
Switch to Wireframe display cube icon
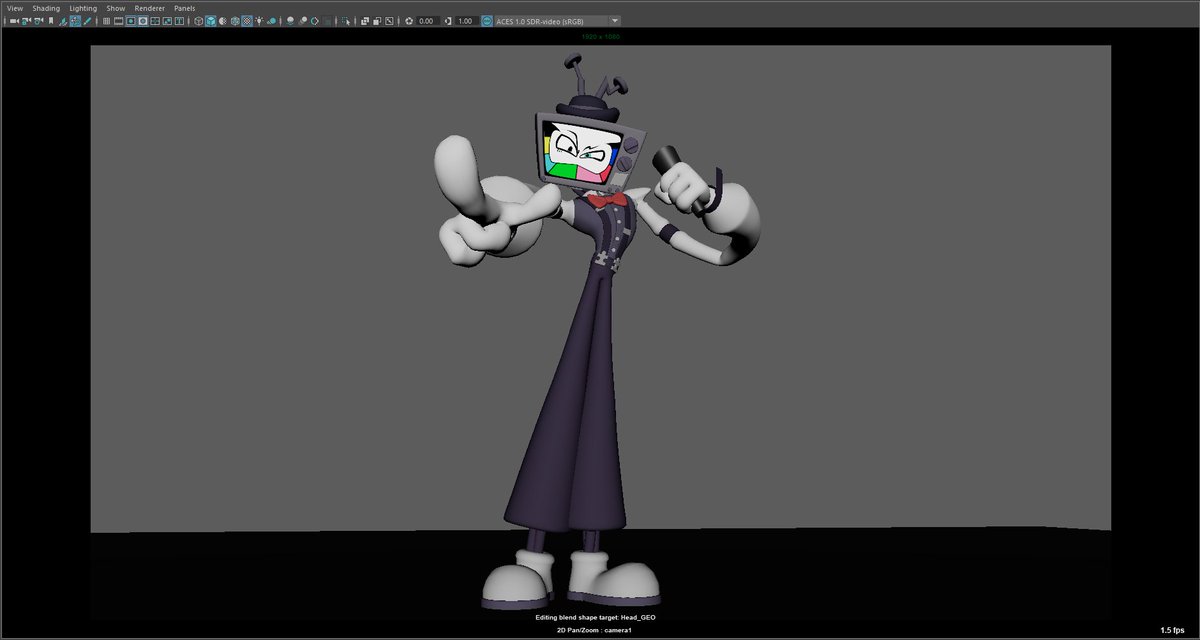(x=198, y=21)
